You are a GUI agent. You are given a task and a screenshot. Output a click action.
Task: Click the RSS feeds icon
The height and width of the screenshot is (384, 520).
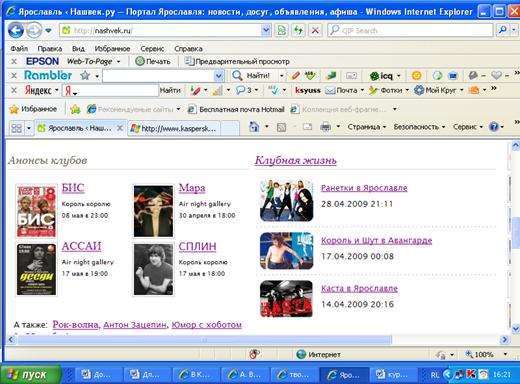point(281,127)
